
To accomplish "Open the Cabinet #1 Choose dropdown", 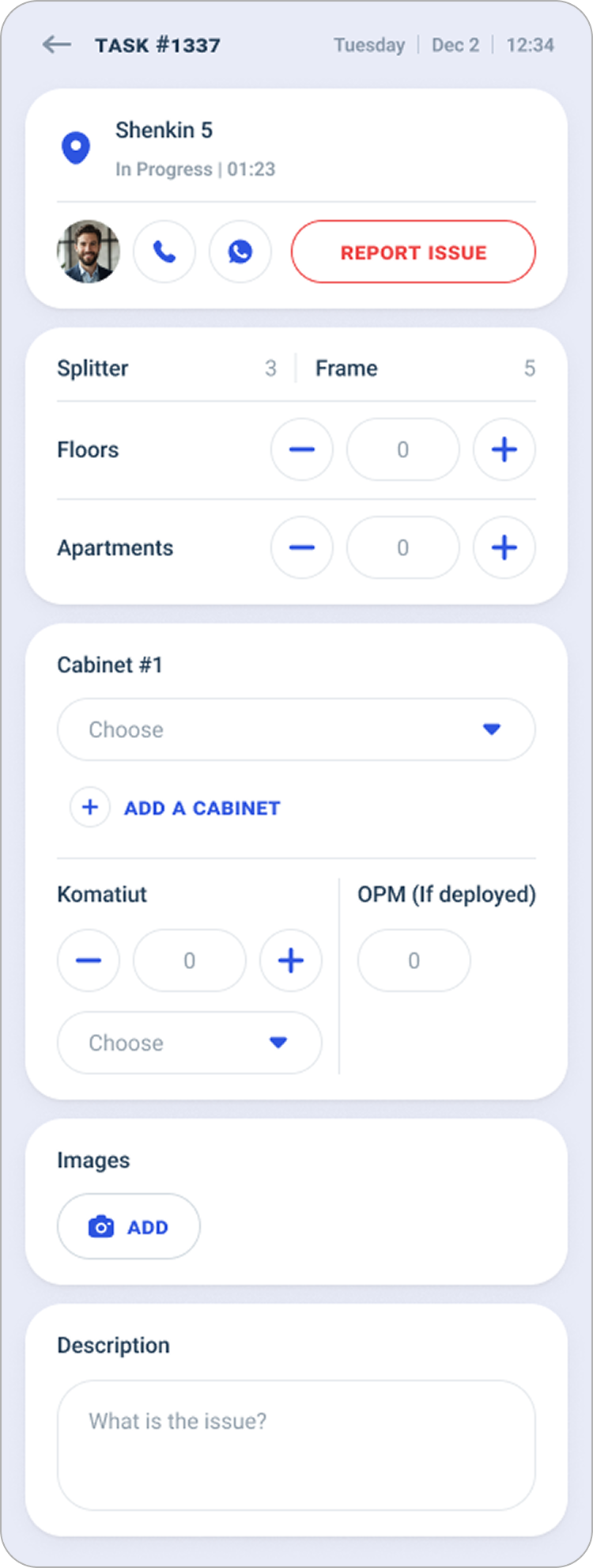I will tap(296, 729).
